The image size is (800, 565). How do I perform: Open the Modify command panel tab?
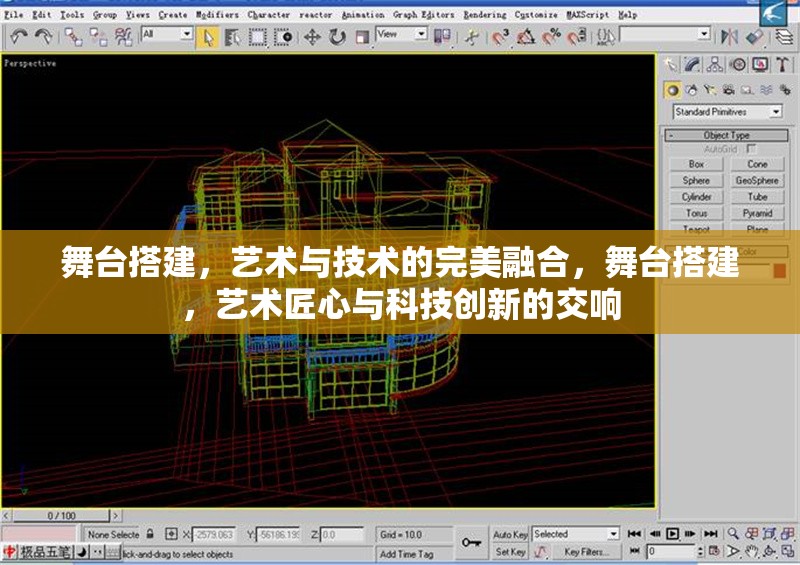point(693,65)
